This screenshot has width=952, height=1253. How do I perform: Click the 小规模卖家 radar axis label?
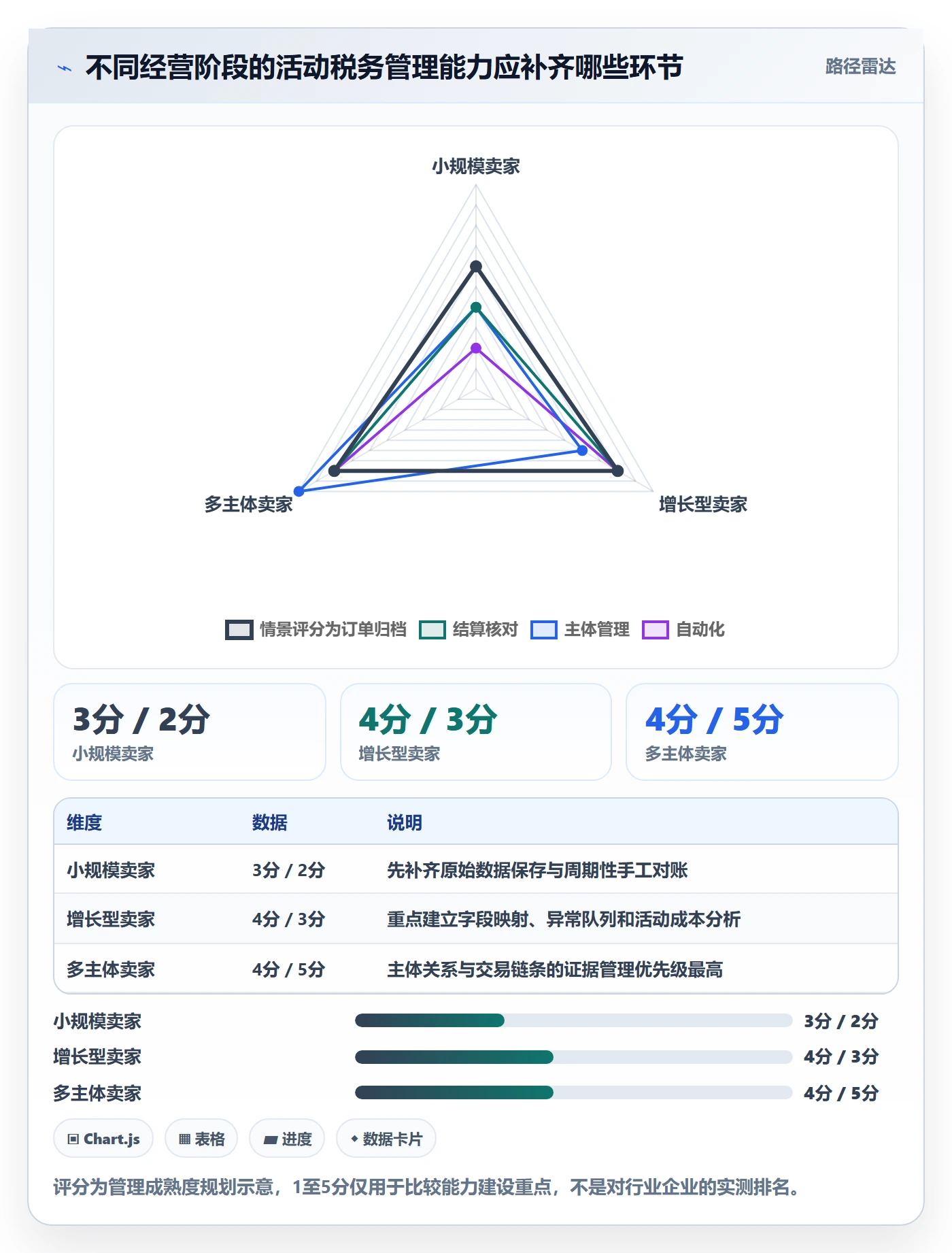click(x=476, y=167)
